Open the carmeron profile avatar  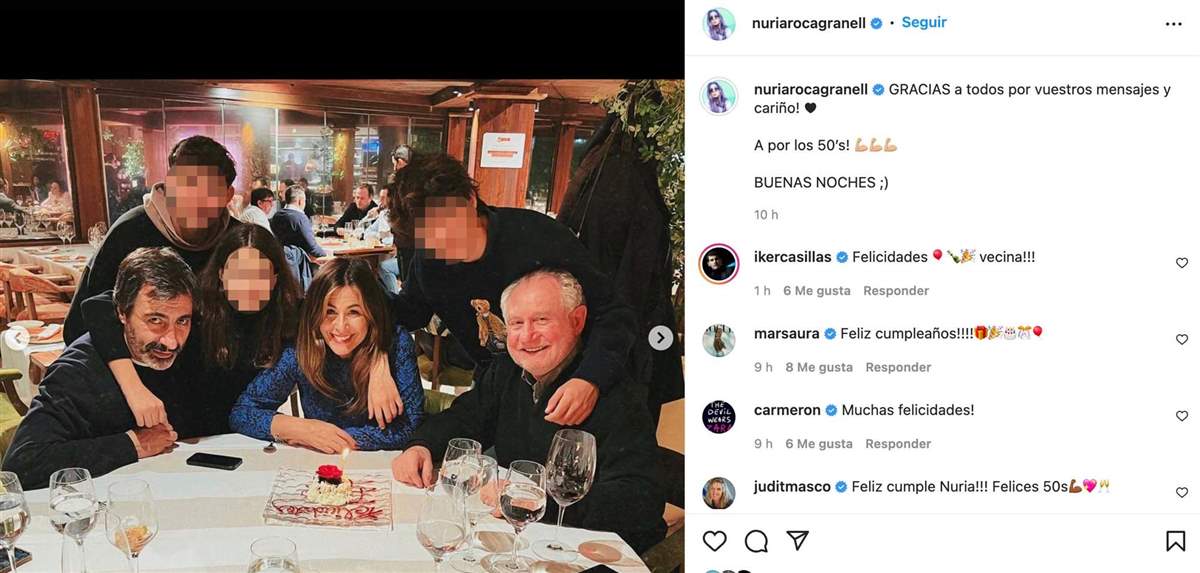click(x=719, y=417)
